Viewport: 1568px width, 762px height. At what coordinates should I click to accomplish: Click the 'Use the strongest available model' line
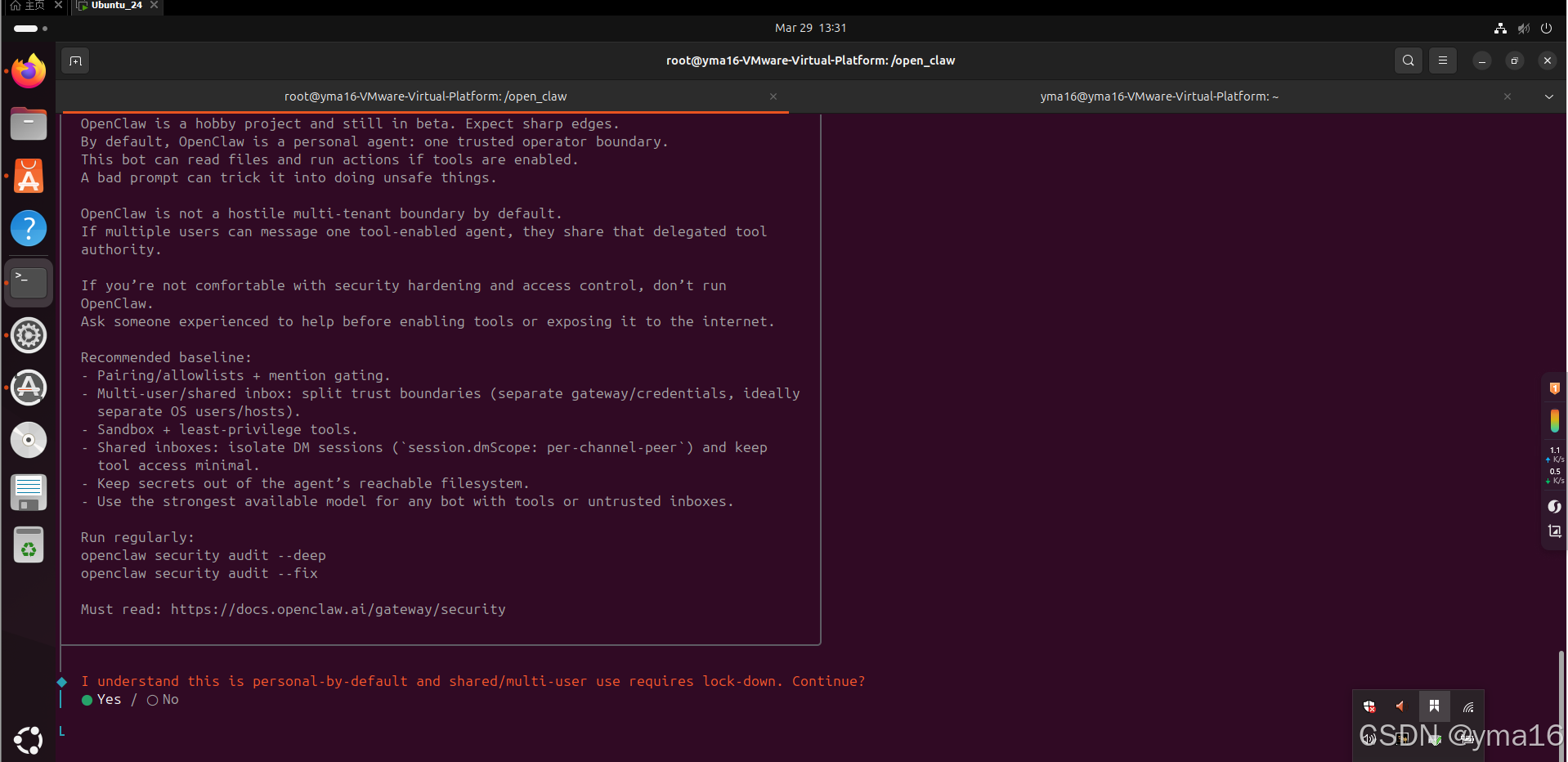407,501
